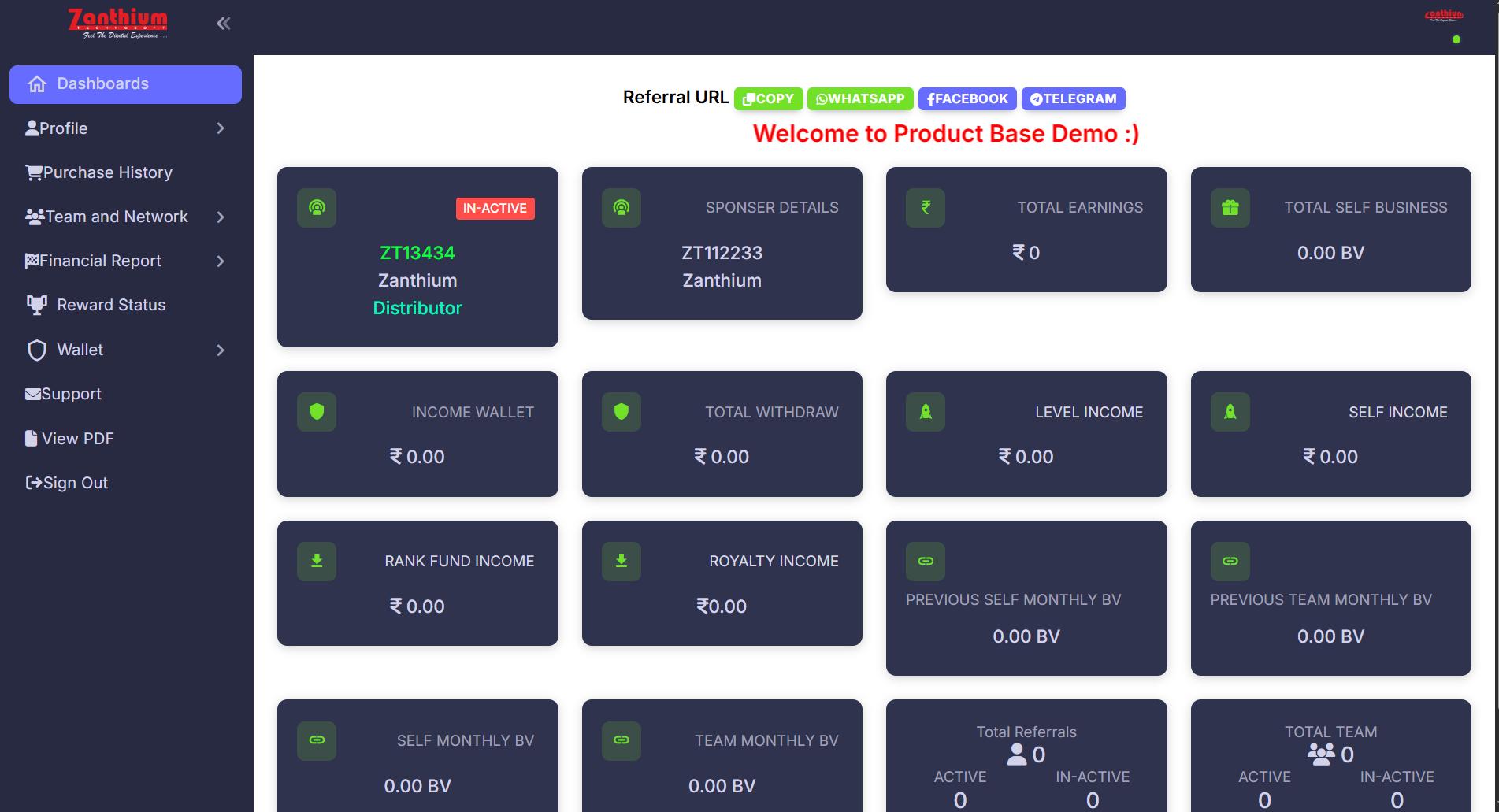
Task: Open View PDF link
Action: coord(125,439)
